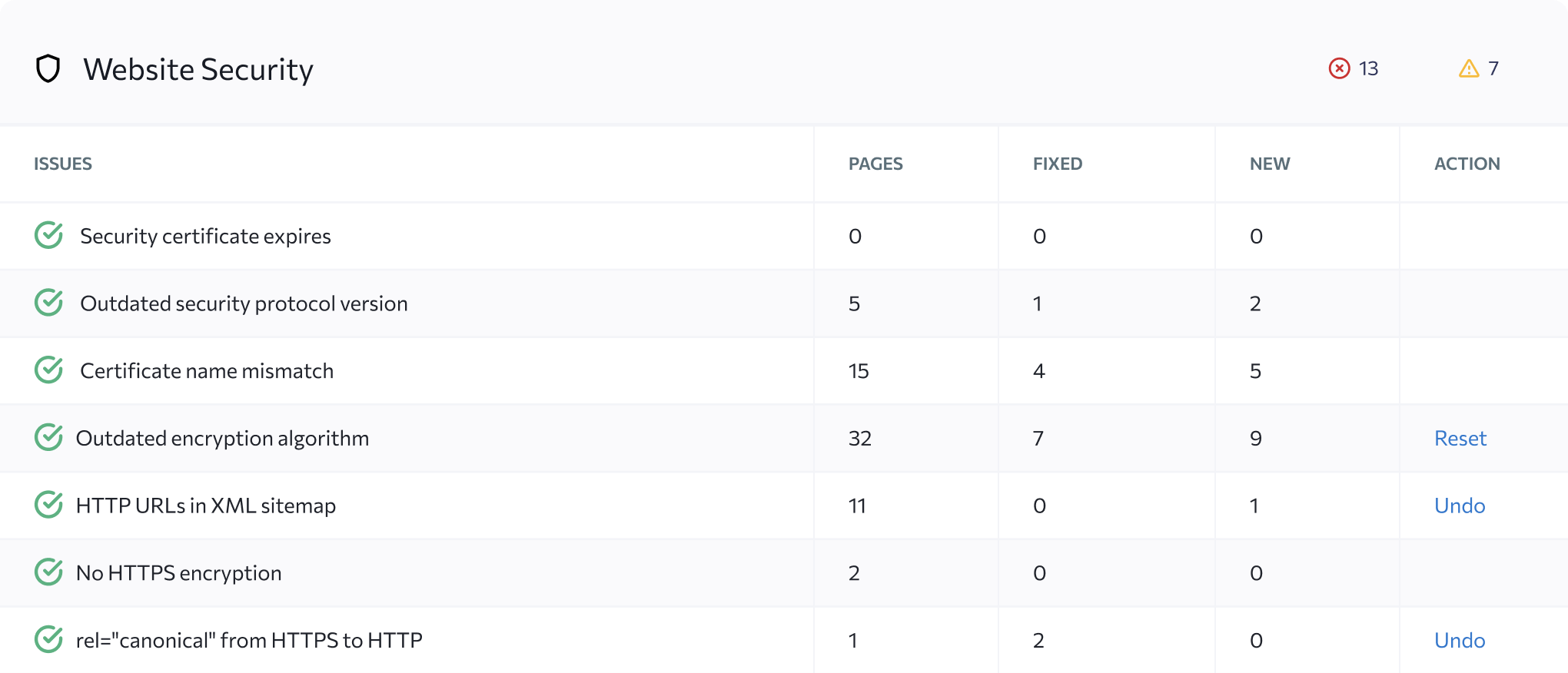Click pages value 5 for Outdated security protocol version
The width and height of the screenshot is (1568, 673).
click(x=854, y=303)
